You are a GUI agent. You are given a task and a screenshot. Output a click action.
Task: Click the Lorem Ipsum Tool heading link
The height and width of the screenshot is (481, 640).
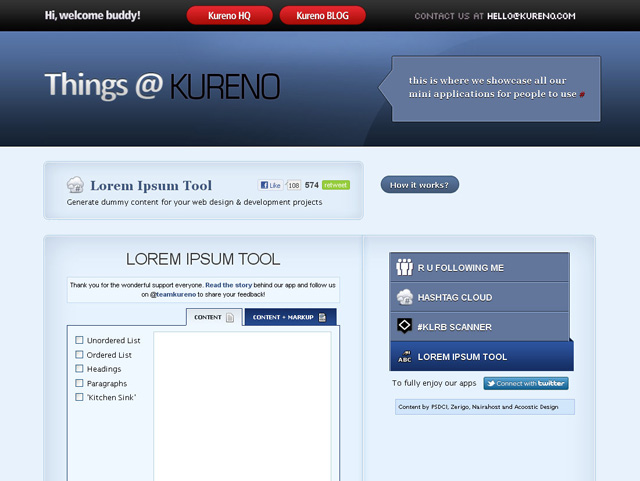tap(151, 185)
